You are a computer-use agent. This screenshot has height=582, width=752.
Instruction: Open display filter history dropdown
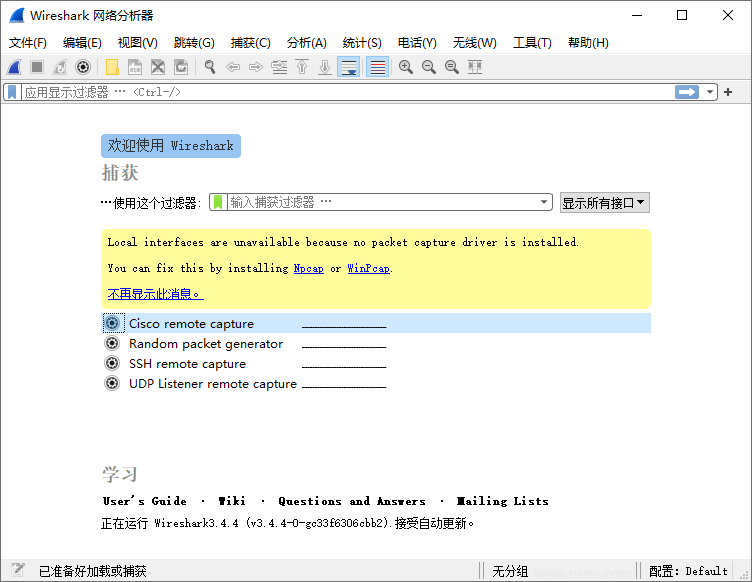(709, 92)
